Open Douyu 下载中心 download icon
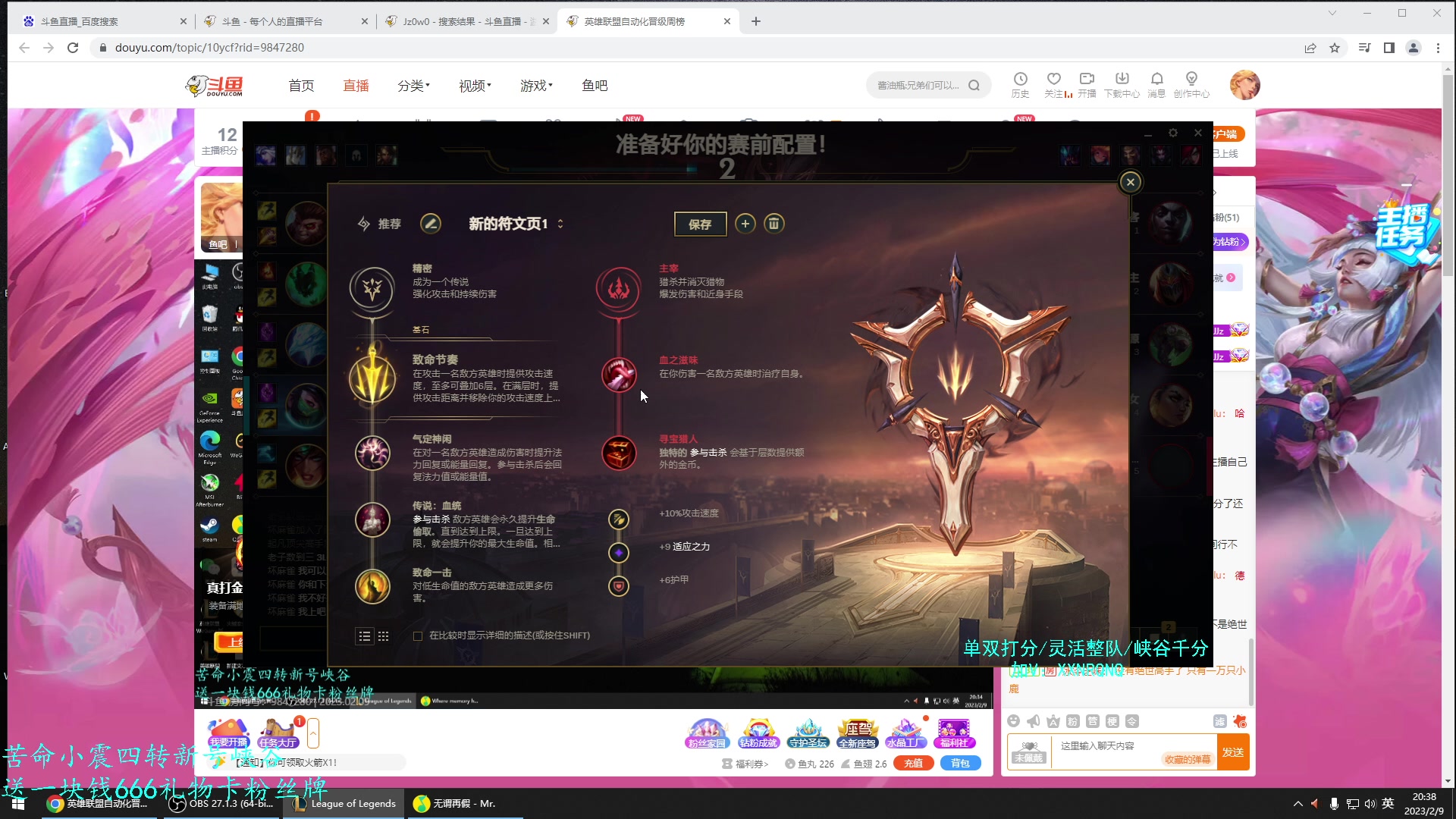 coord(1122,85)
